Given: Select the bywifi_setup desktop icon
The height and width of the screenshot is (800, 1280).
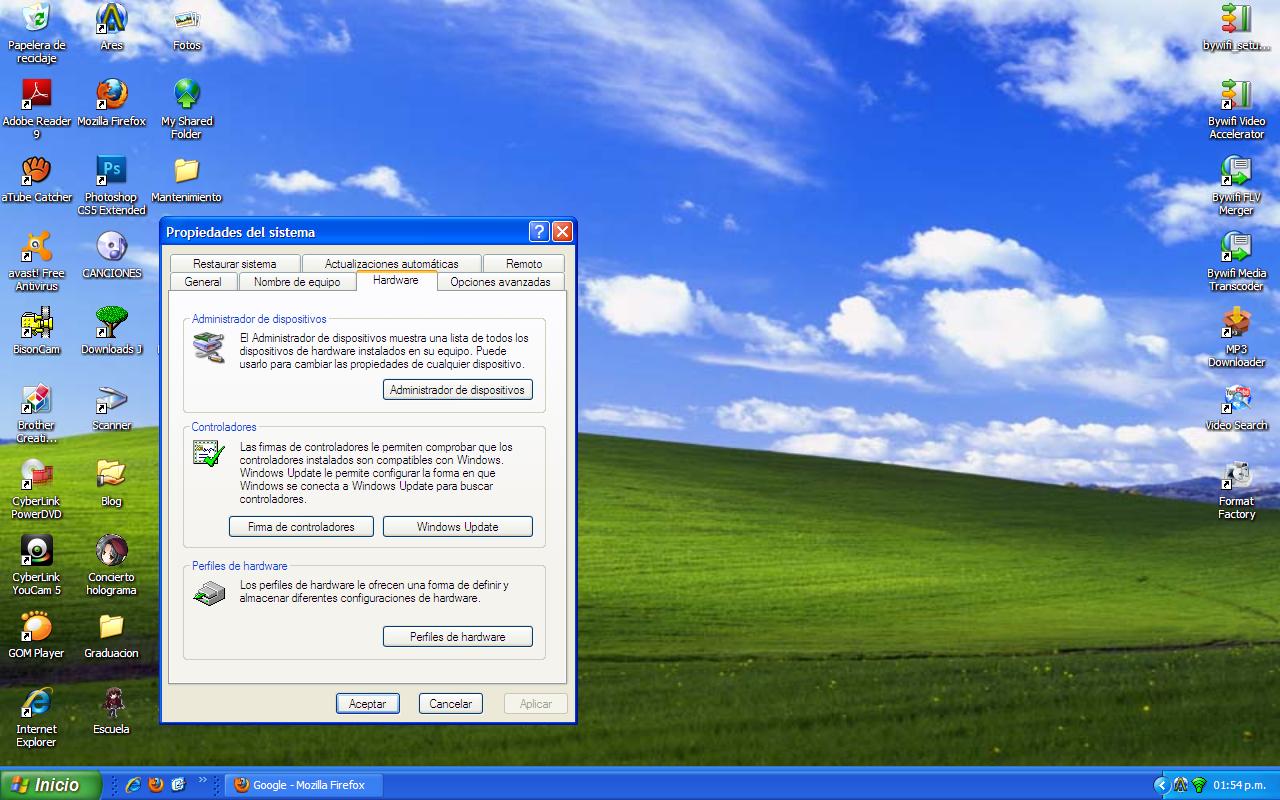Looking at the screenshot, I should 1236,28.
